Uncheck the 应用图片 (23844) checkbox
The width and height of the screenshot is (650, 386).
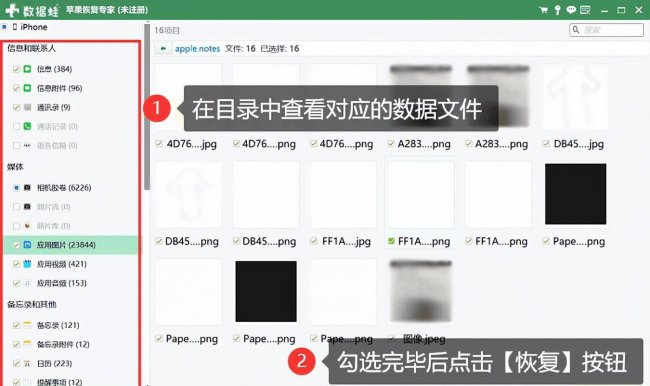click(16, 245)
